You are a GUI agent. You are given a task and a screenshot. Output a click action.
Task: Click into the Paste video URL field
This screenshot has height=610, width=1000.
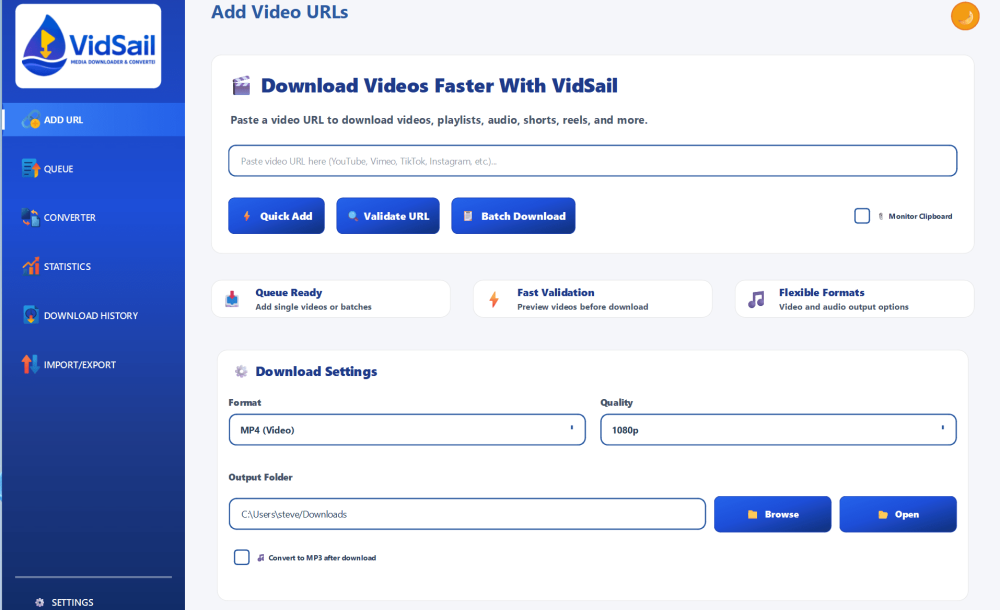tap(592, 161)
